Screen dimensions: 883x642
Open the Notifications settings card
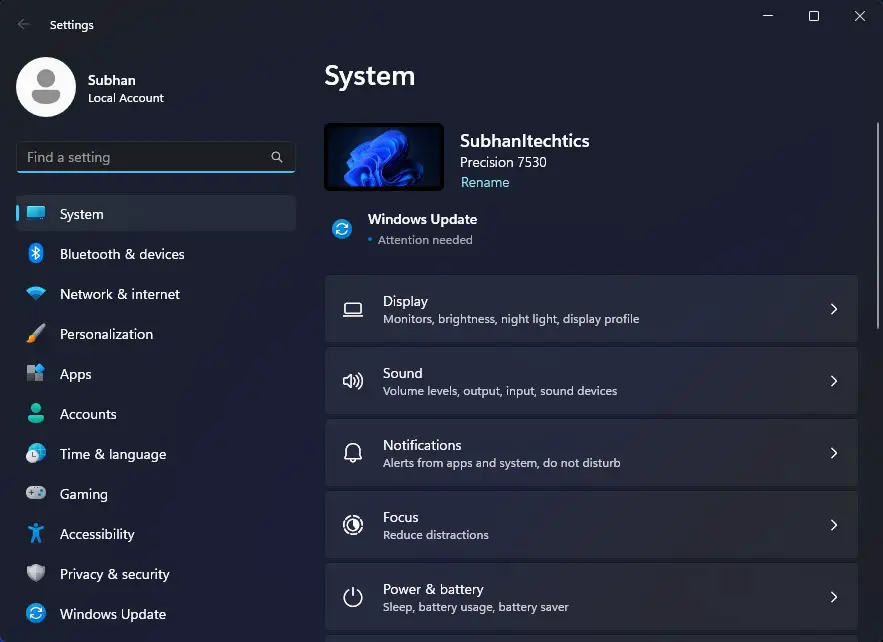[591, 453]
